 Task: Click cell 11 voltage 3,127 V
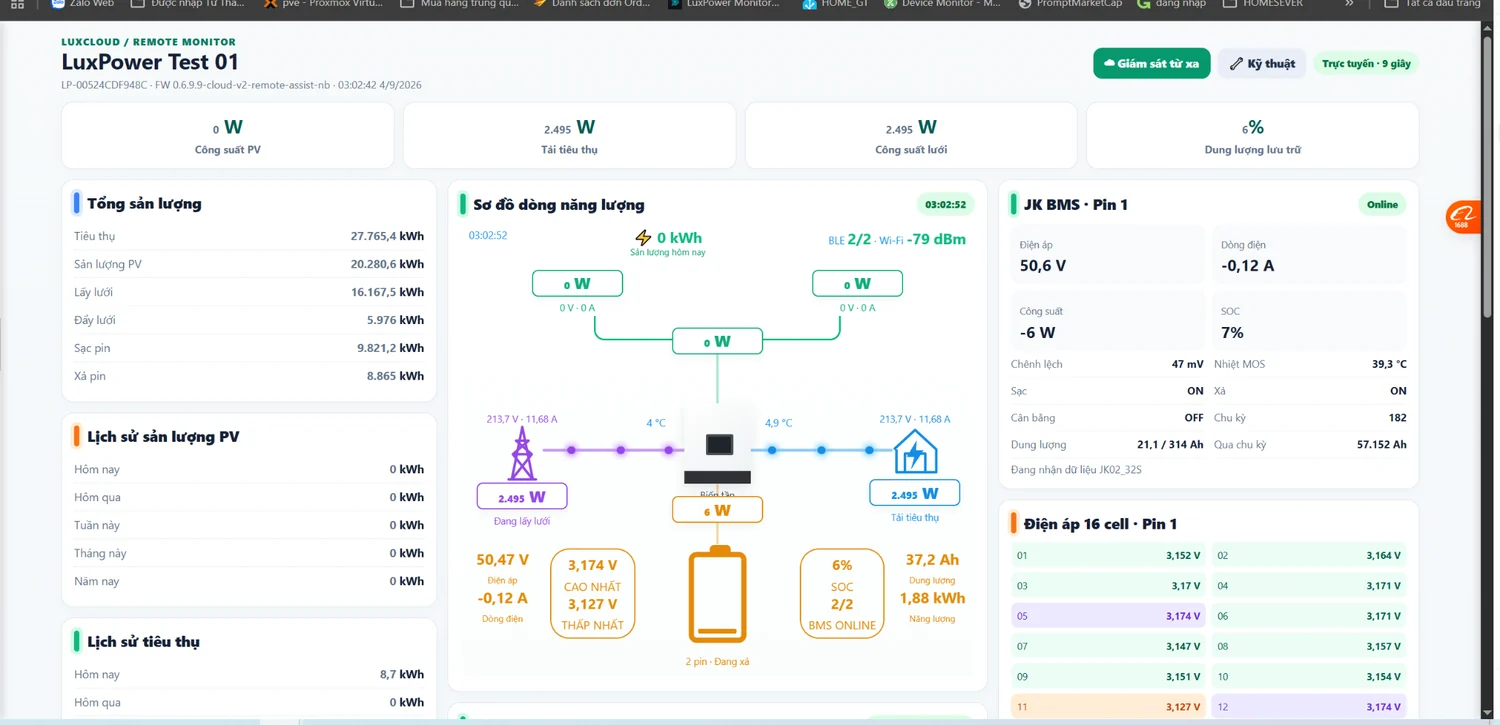(x=1108, y=707)
